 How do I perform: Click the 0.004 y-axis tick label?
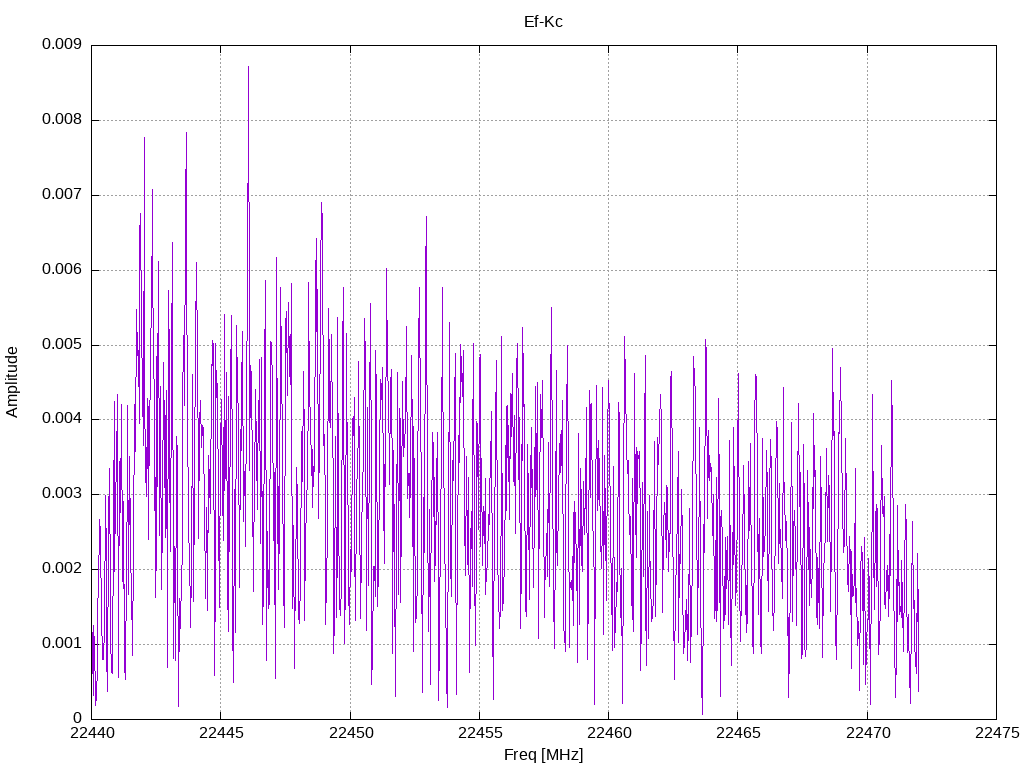[61, 419]
